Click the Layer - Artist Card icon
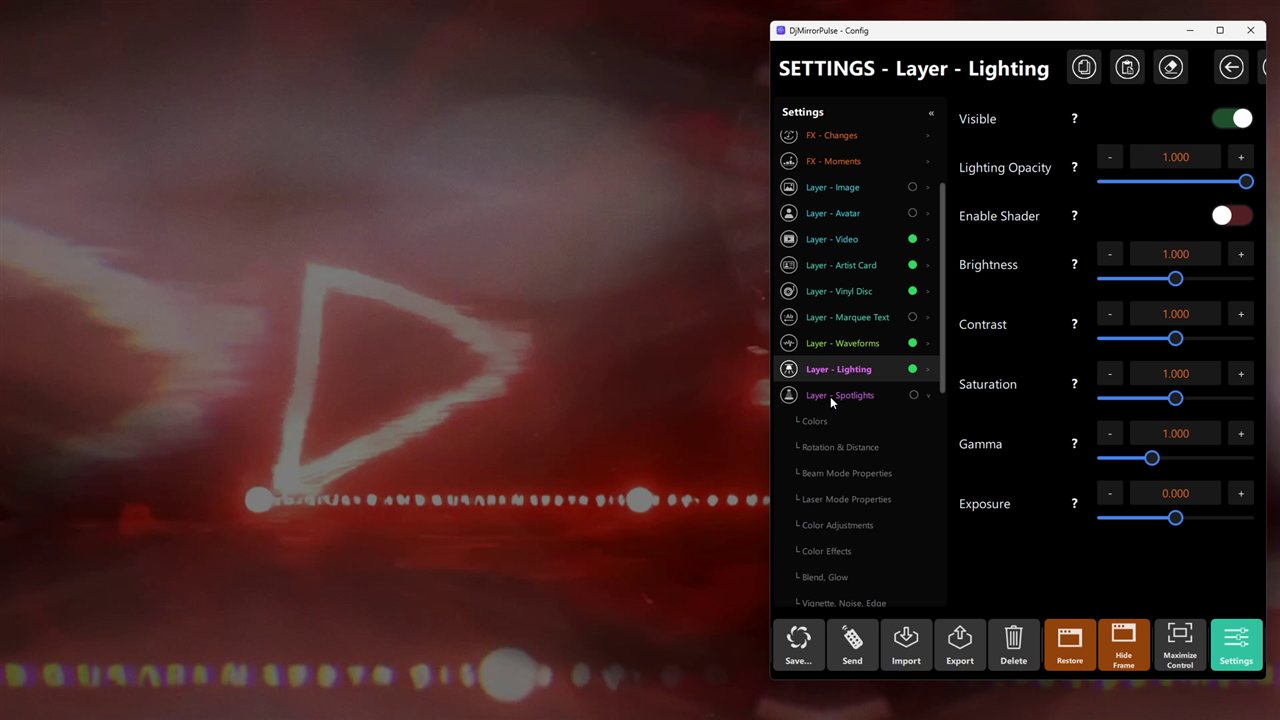 [x=789, y=265]
